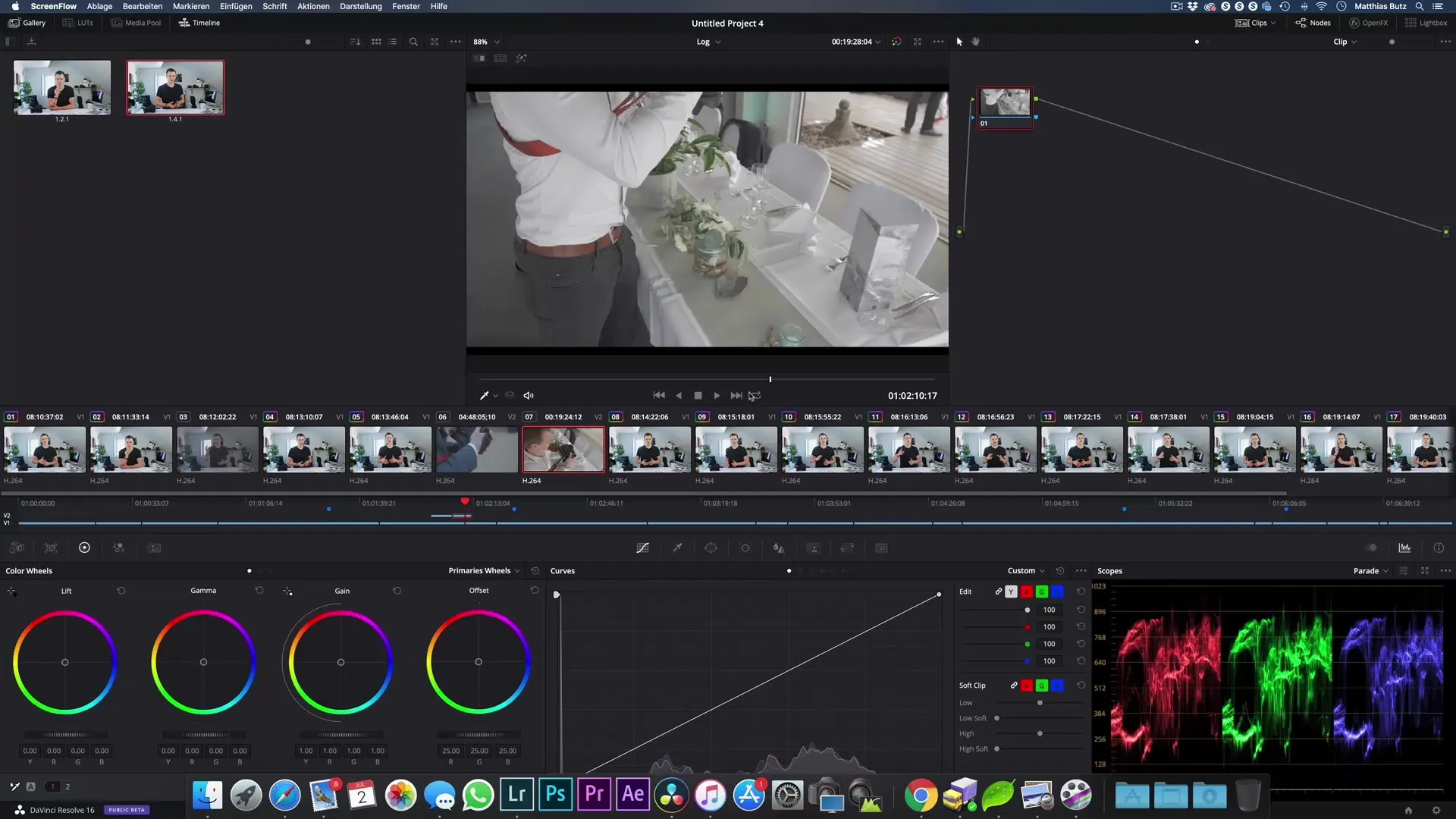Play the clip forward
This screenshot has width=1456, height=819.
(x=717, y=395)
